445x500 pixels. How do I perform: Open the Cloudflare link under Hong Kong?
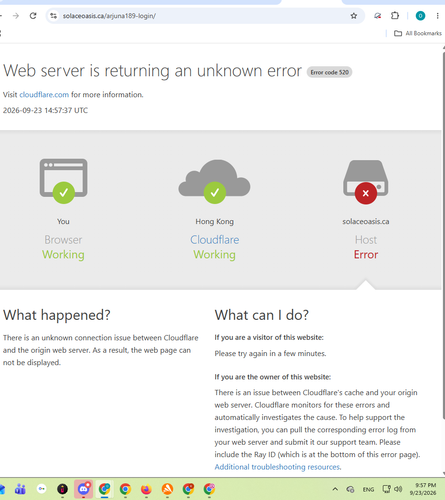215,240
